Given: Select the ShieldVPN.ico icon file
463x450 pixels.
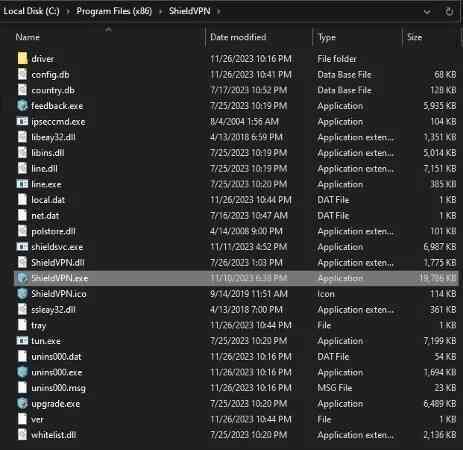Looking at the screenshot, I should pos(22,294).
